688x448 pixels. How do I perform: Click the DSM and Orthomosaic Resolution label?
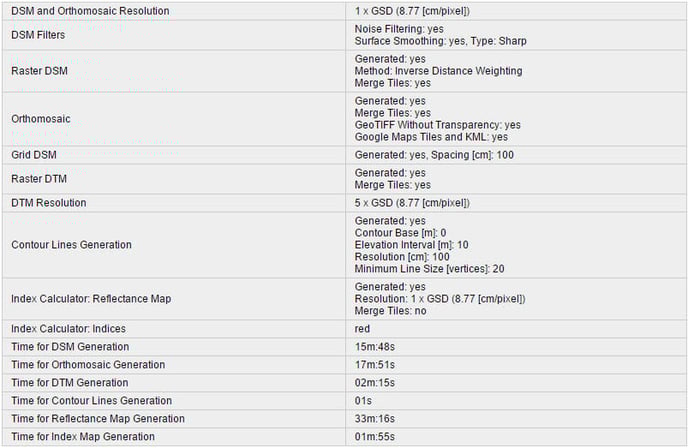coord(90,10)
